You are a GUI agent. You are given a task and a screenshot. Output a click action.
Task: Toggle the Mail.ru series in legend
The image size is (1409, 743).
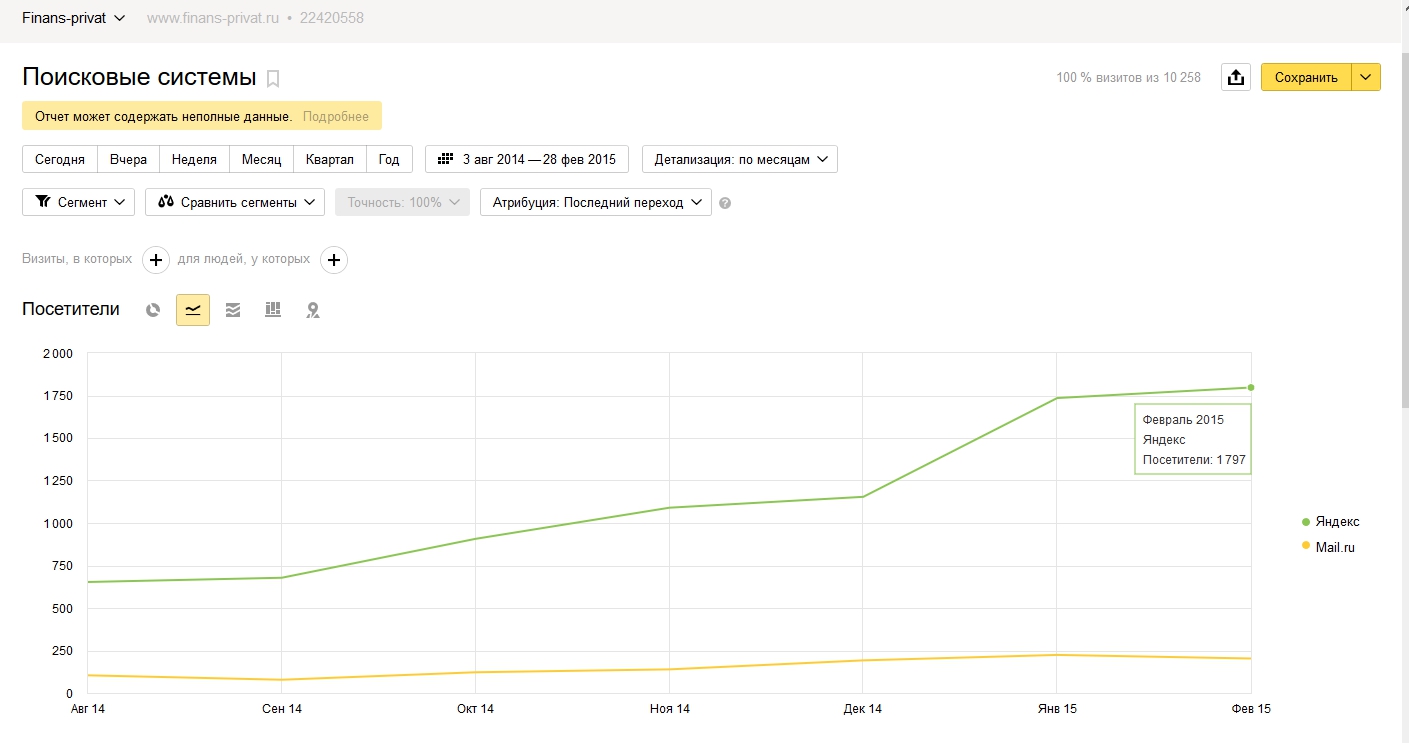pos(1334,547)
